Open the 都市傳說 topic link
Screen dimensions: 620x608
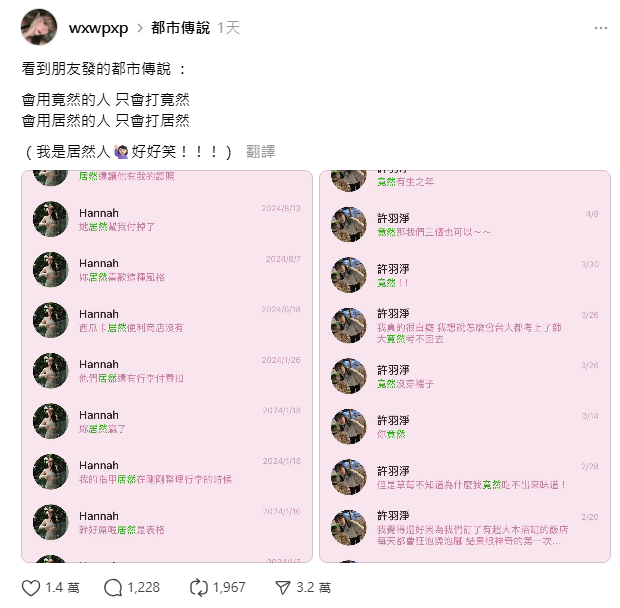coord(180,28)
